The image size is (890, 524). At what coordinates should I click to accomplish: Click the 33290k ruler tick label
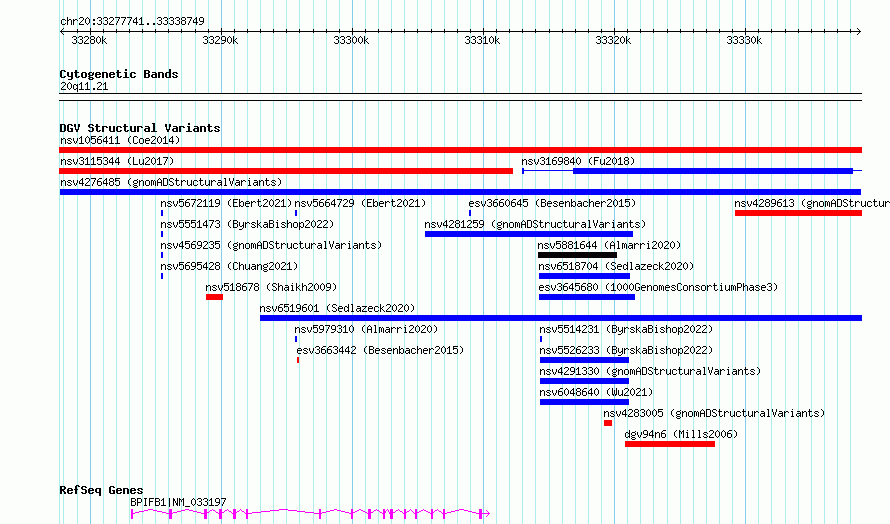pos(220,40)
